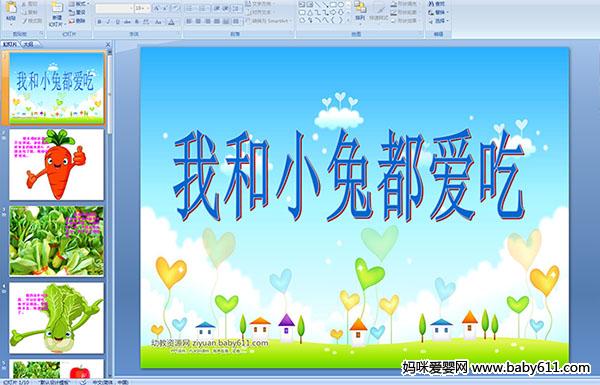Switch to the Slides pane tab
Screen dimensions: 600x385
point(10,44)
